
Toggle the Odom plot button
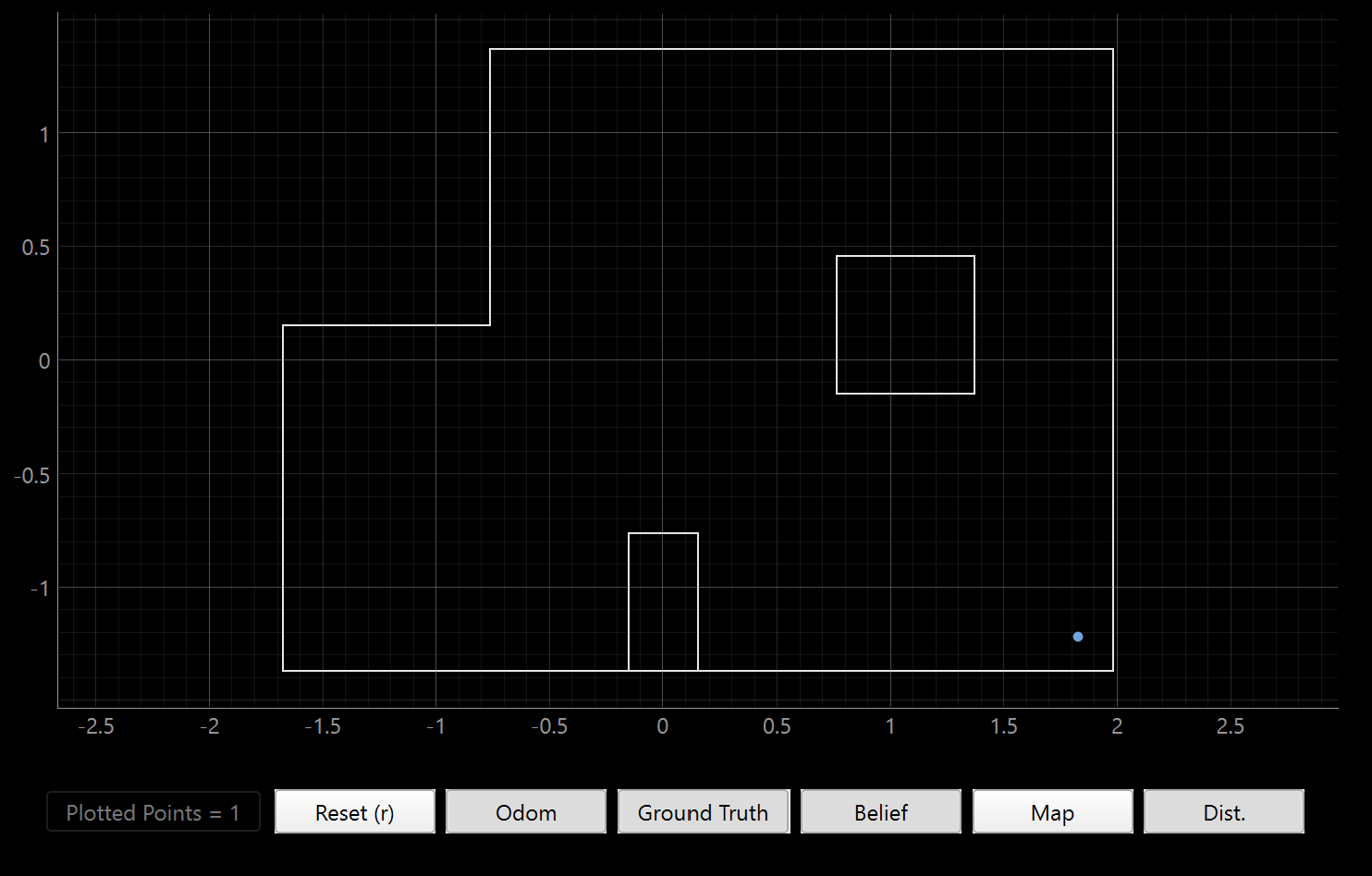(x=526, y=812)
